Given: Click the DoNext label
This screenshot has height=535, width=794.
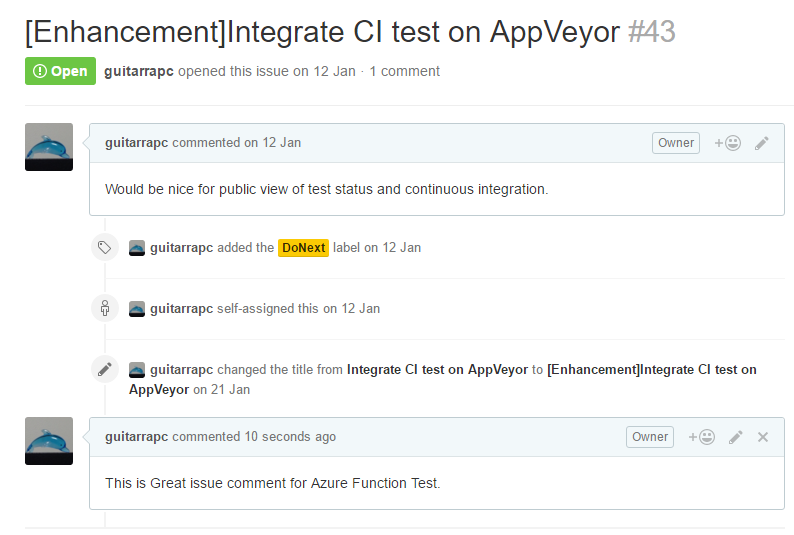Looking at the screenshot, I should pyautogui.click(x=303, y=248).
